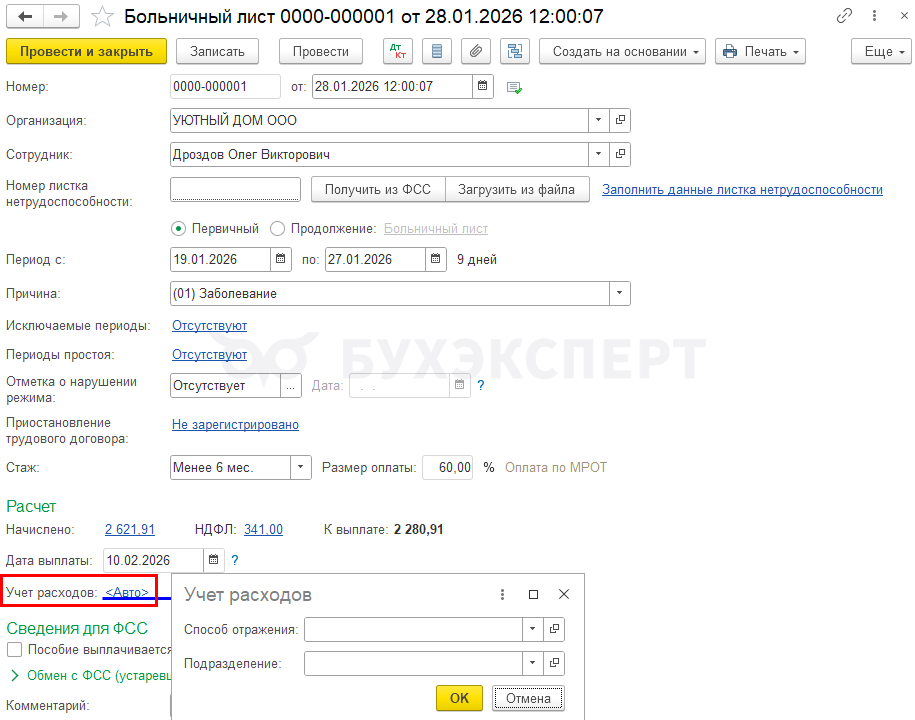
Task: Open the Создать на основании menu
Action: [x=622, y=51]
